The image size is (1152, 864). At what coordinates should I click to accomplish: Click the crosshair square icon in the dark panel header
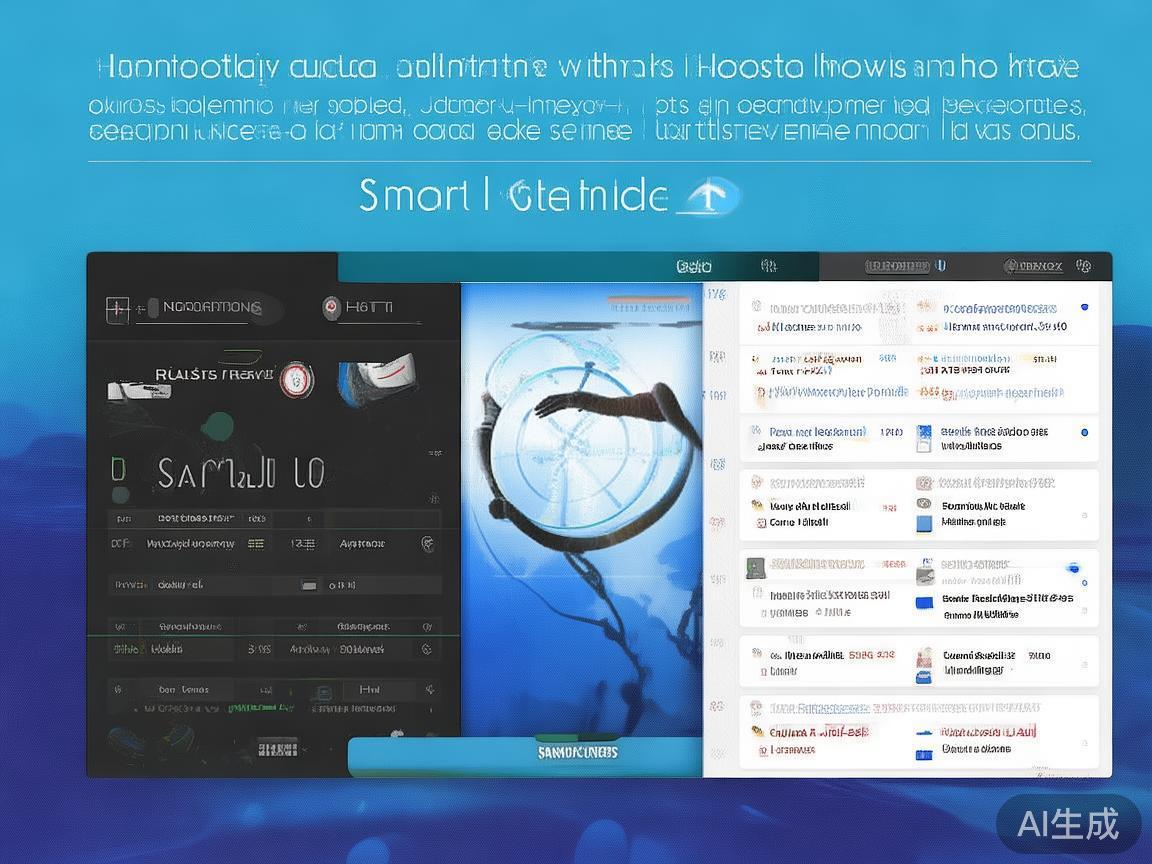tap(118, 308)
